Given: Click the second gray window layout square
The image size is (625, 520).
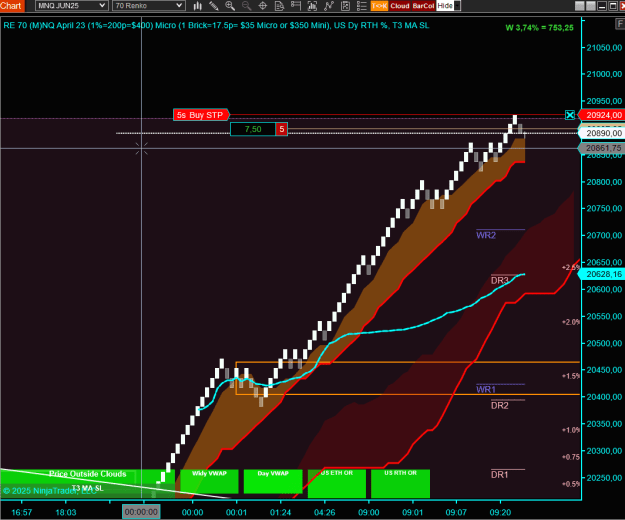Looking at the screenshot, I should click(x=591, y=6).
